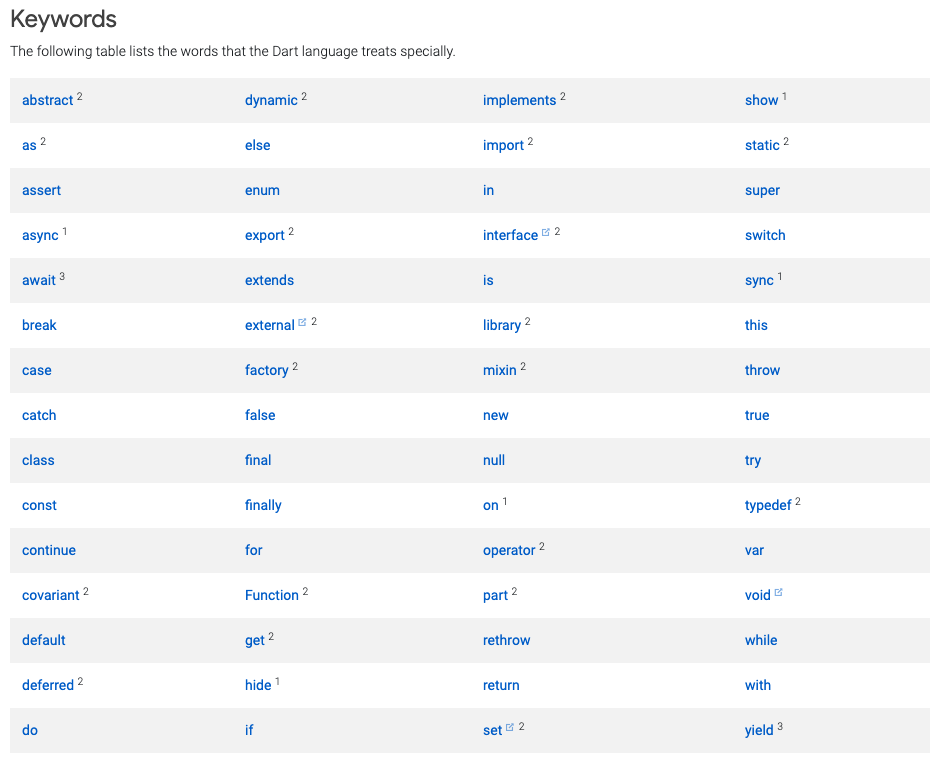
Task: Follow the throw keyword link
Action: (x=762, y=370)
